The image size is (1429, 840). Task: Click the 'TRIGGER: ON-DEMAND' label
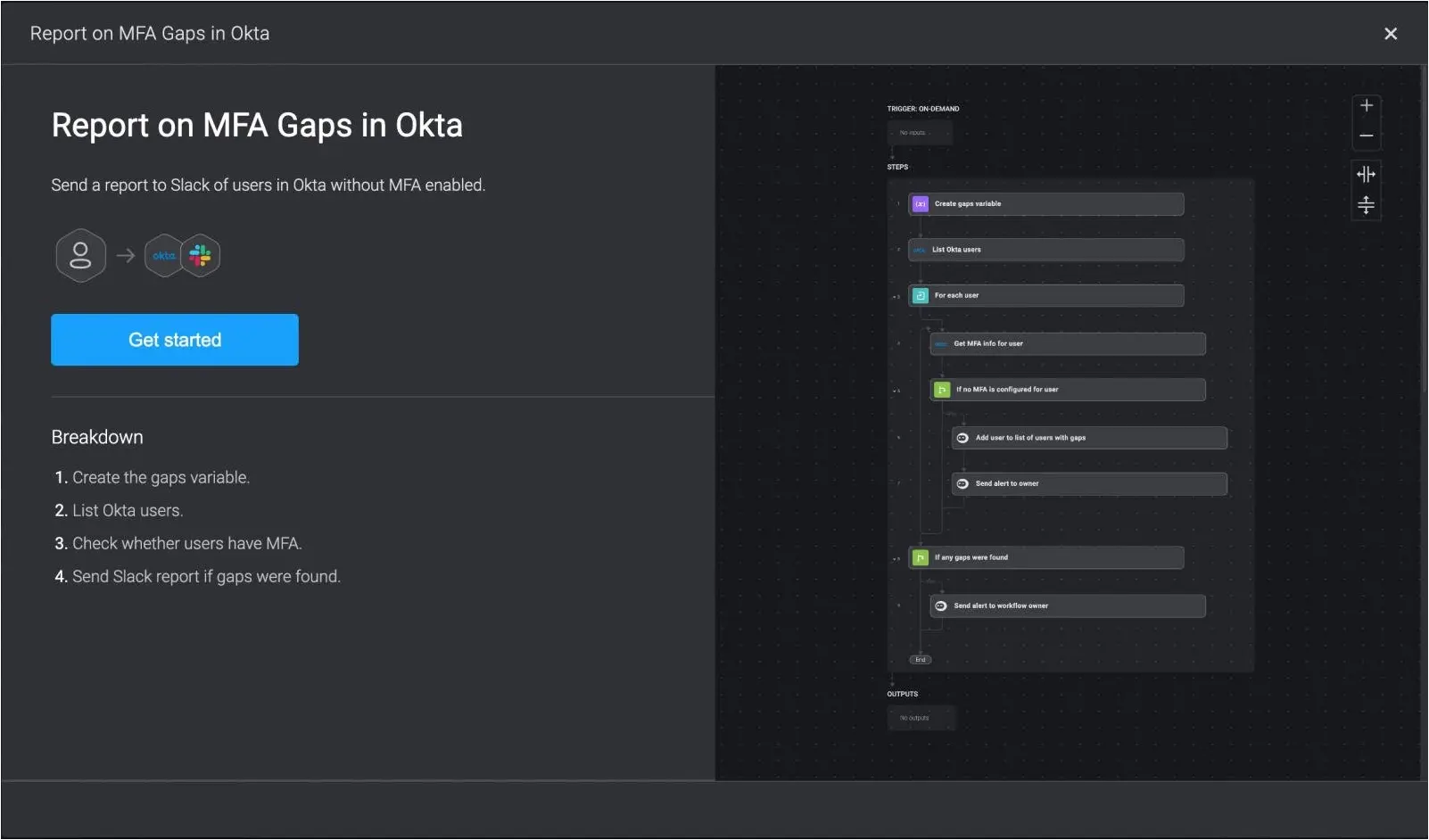point(923,109)
